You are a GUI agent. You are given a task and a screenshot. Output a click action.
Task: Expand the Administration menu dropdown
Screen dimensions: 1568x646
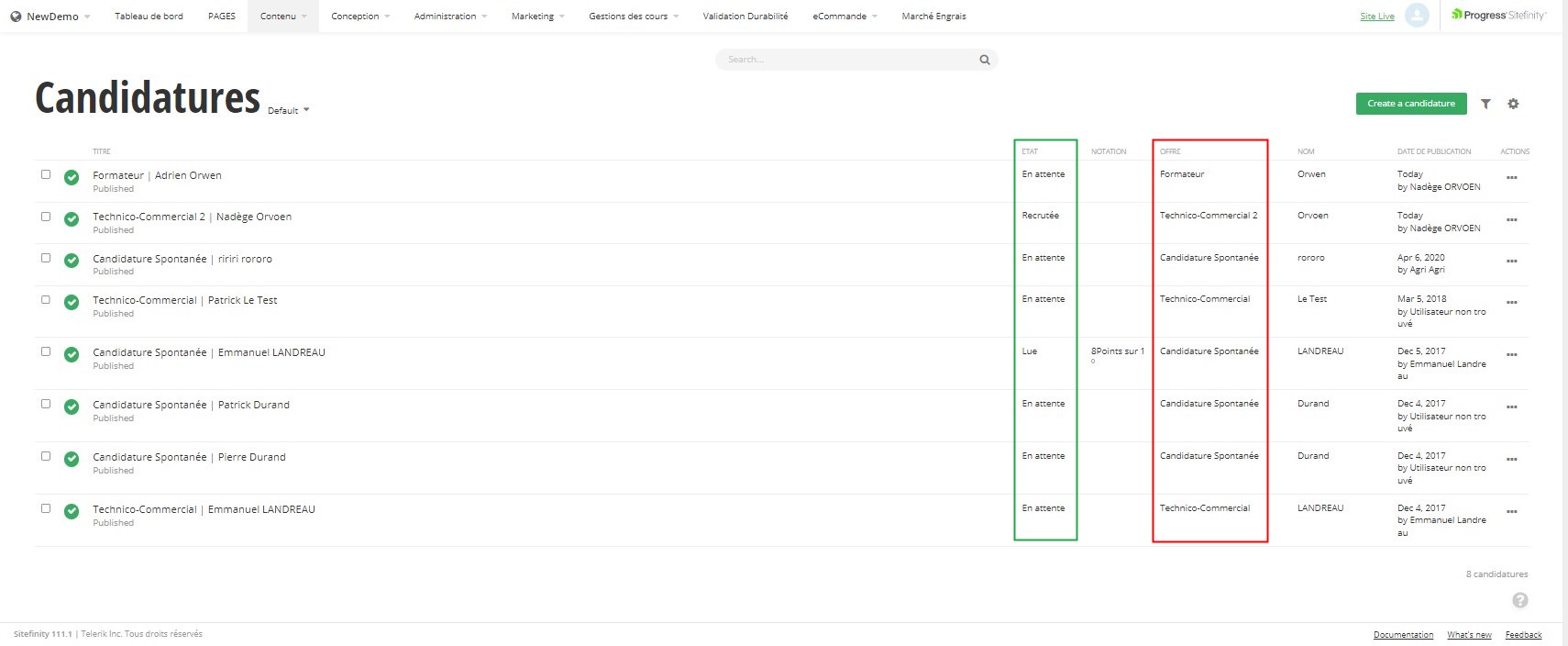click(x=449, y=17)
